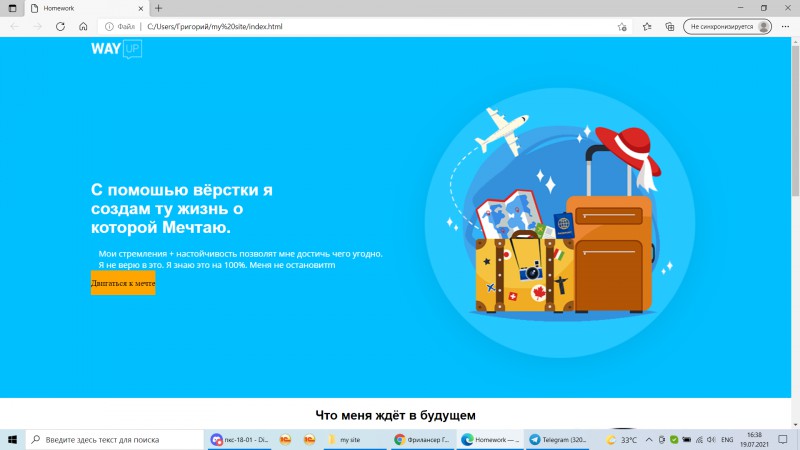Click heading 'Что меня ждёт в будущем'
The width and height of the screenshot is (800, 450).
(x=395, y=415)
